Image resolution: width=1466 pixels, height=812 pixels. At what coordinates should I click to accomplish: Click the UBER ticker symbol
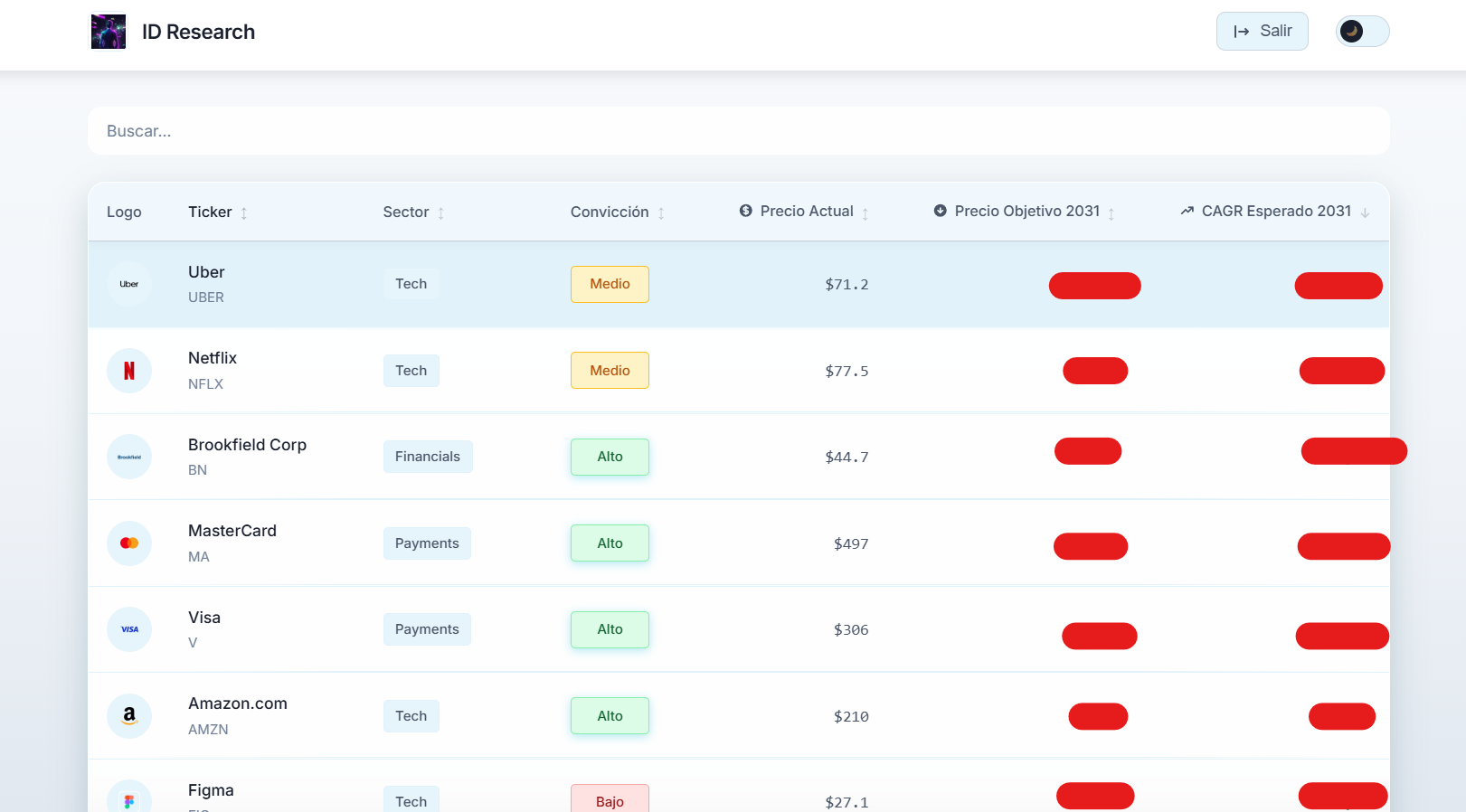point(206,297)
